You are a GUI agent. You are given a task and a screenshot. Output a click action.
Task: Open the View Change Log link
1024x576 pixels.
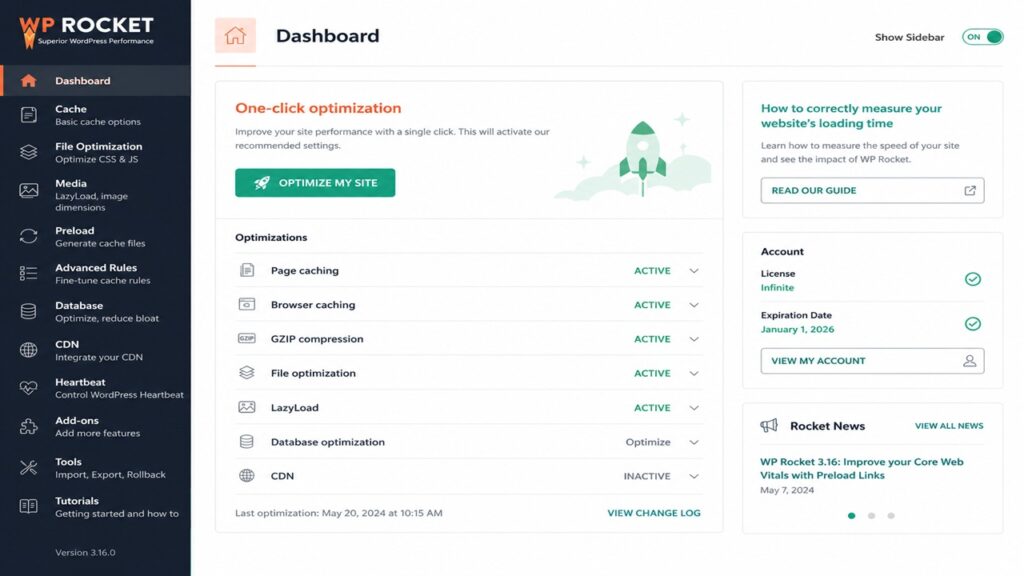tap(654, 513)
